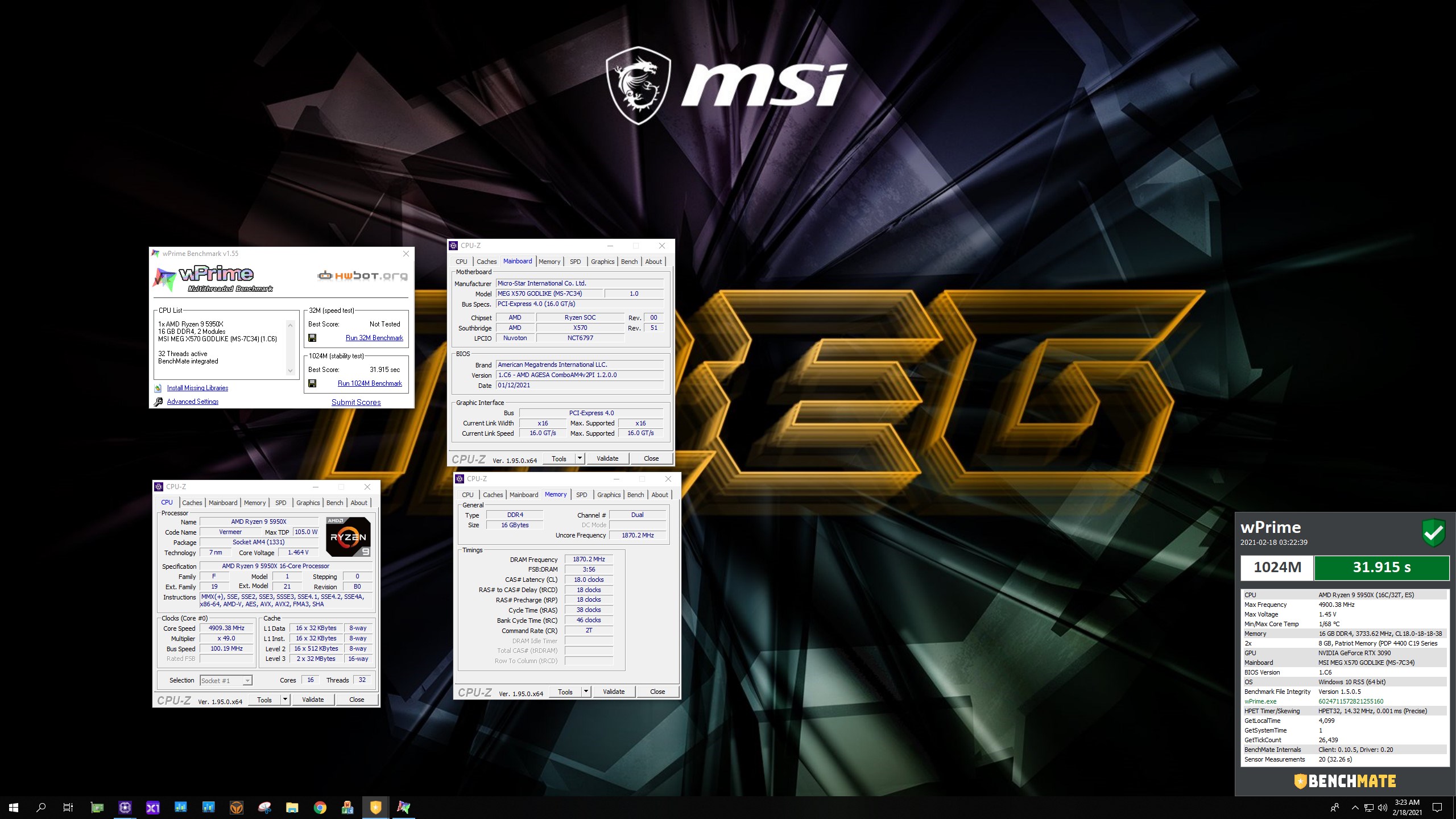Click the Close button in the CPU-Z CPU window
1456x819 pixels.
pos(357,700)
